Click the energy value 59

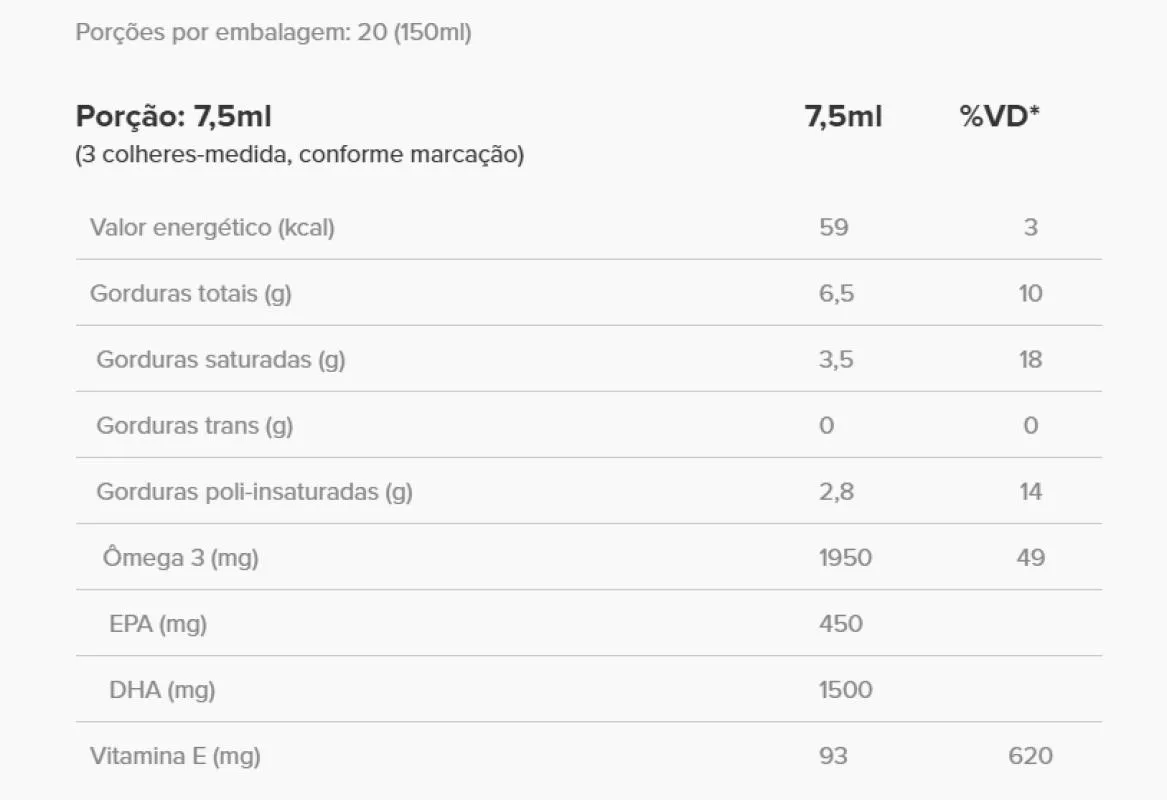click(833, 227)
